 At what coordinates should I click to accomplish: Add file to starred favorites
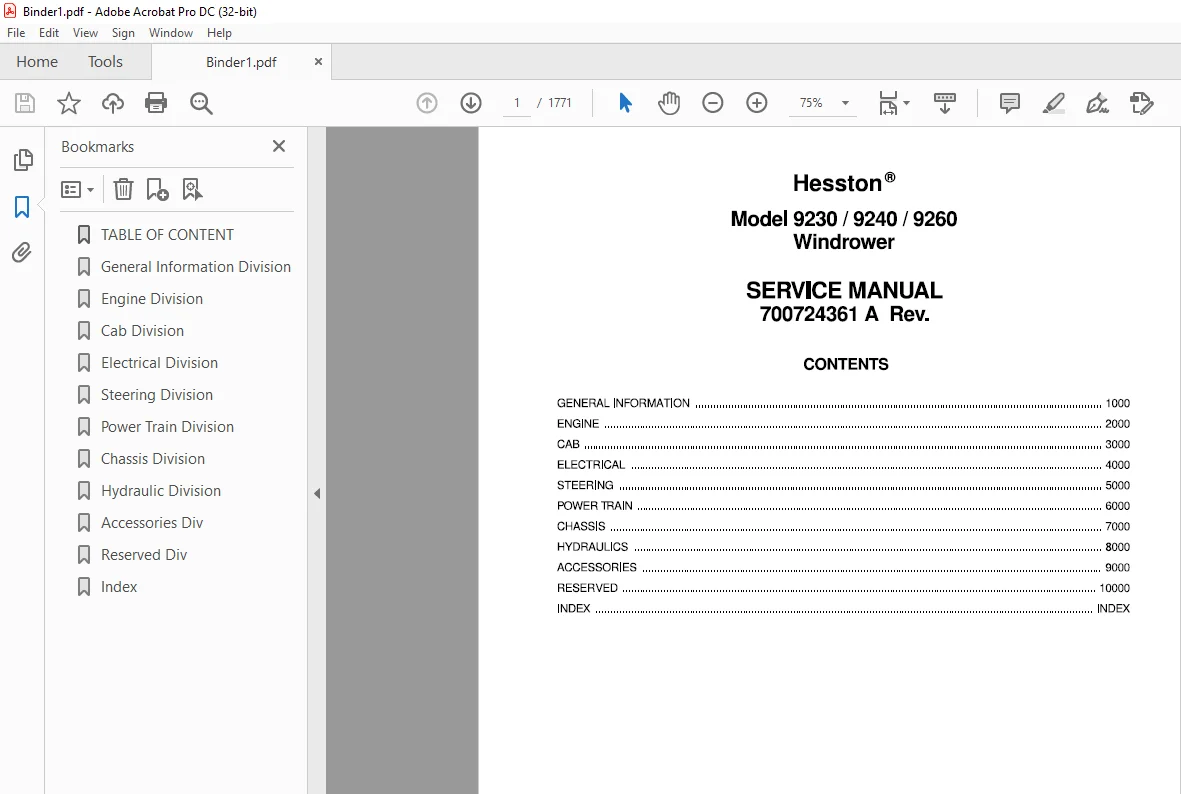69,102
